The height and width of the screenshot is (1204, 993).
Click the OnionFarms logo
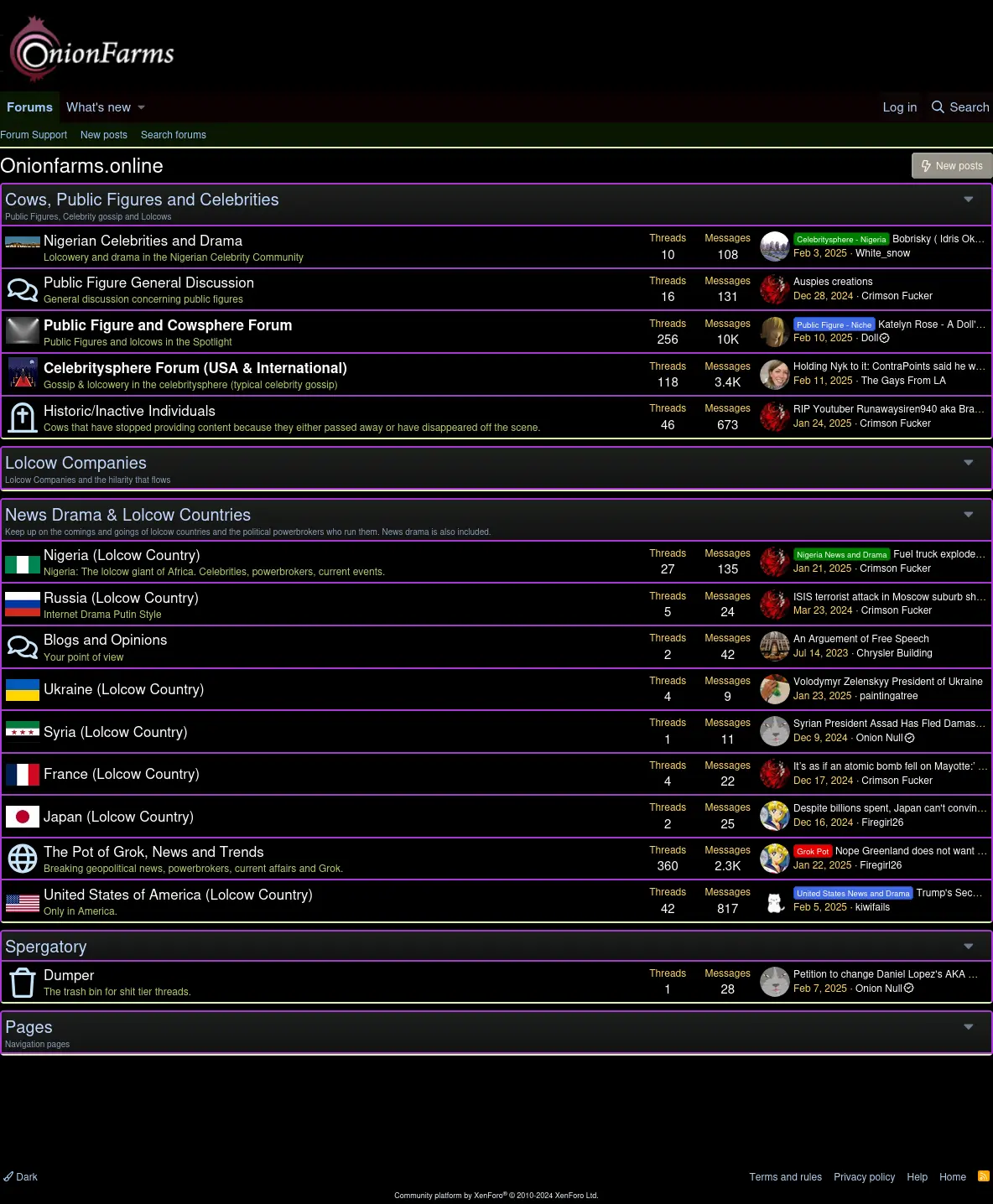pyautogui.click(x=91, y=49)
